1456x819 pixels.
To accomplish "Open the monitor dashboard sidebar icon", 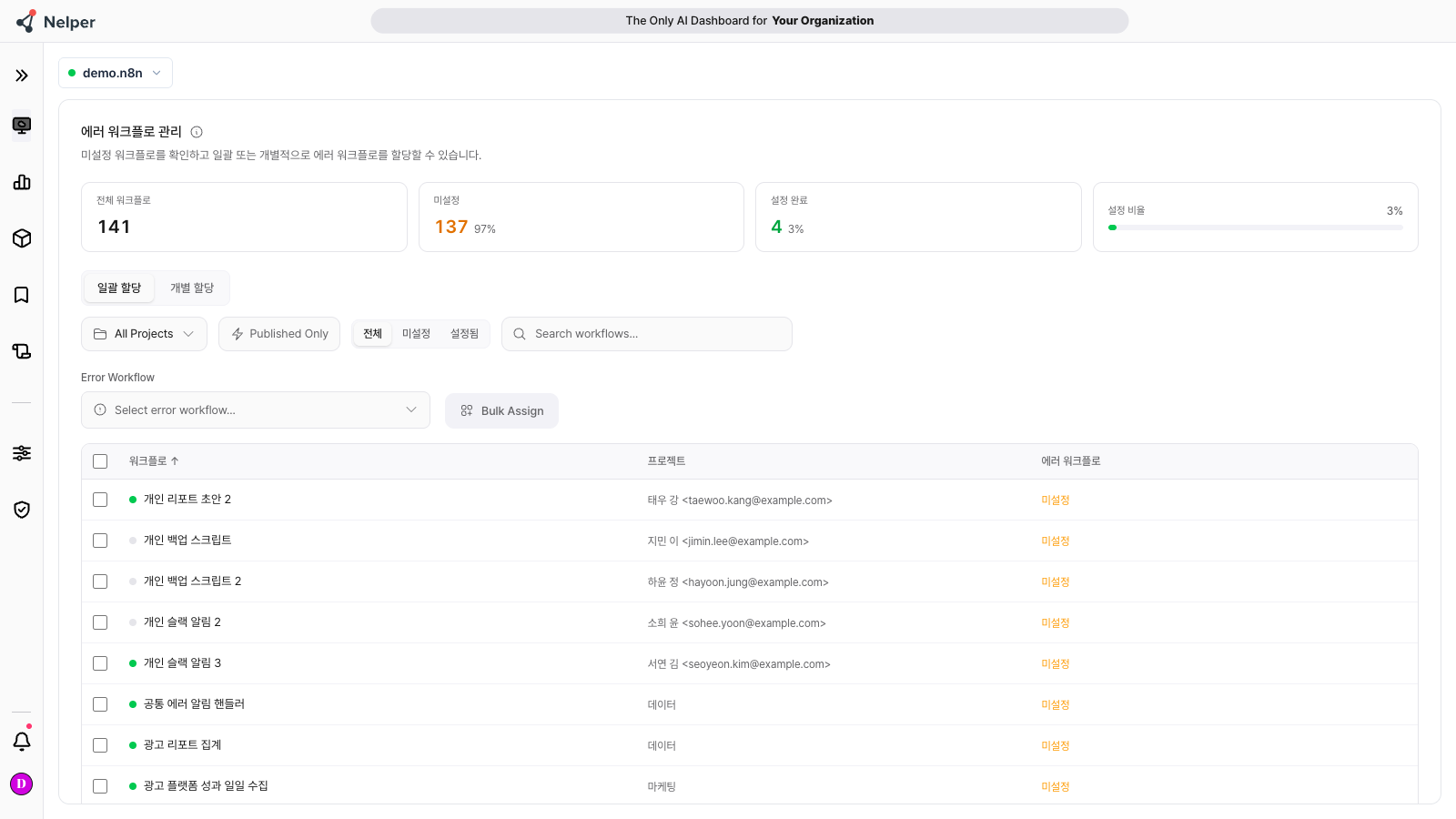I will [22, 126].
